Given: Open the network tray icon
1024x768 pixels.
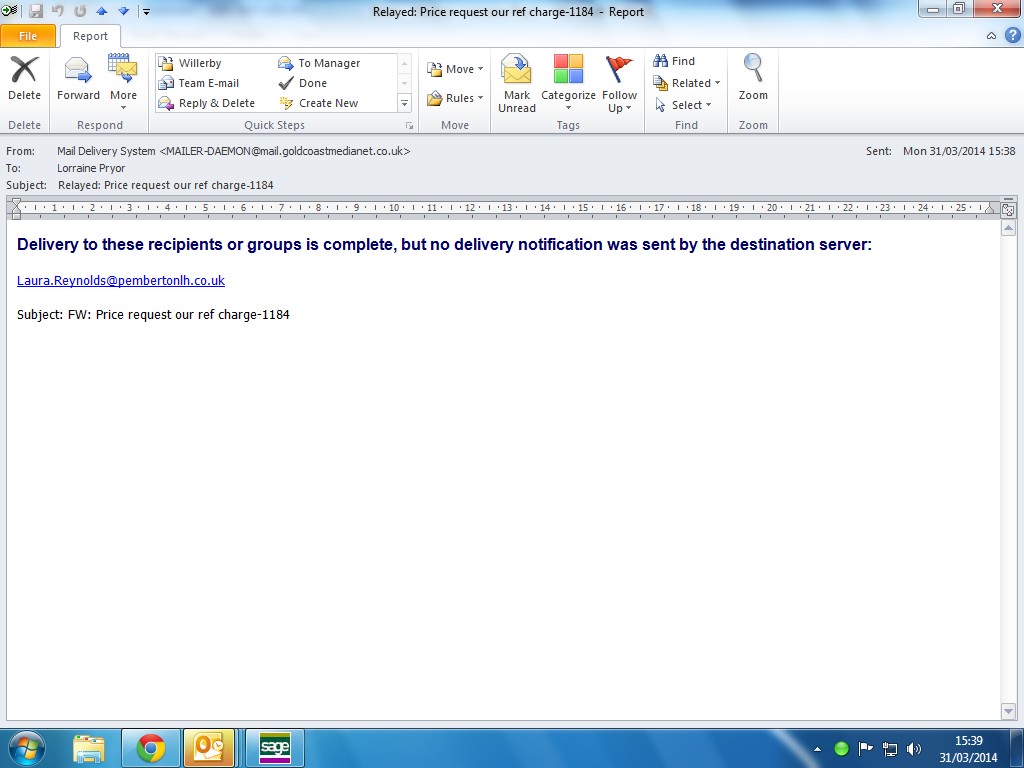Looking at the screenshot, I should click(x=889, y=748).
